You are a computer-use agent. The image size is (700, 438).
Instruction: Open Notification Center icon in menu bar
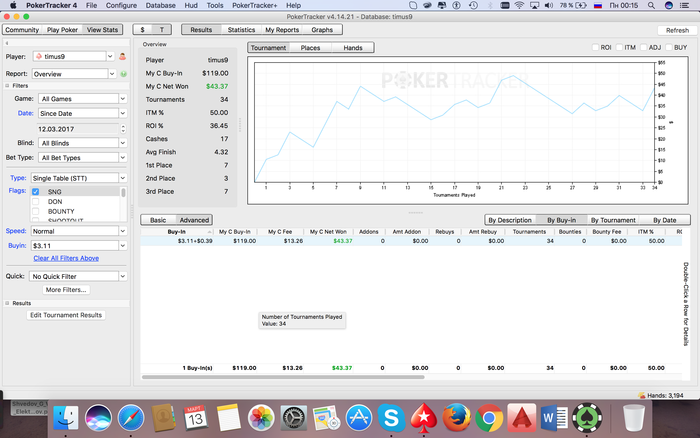point(684,5)
